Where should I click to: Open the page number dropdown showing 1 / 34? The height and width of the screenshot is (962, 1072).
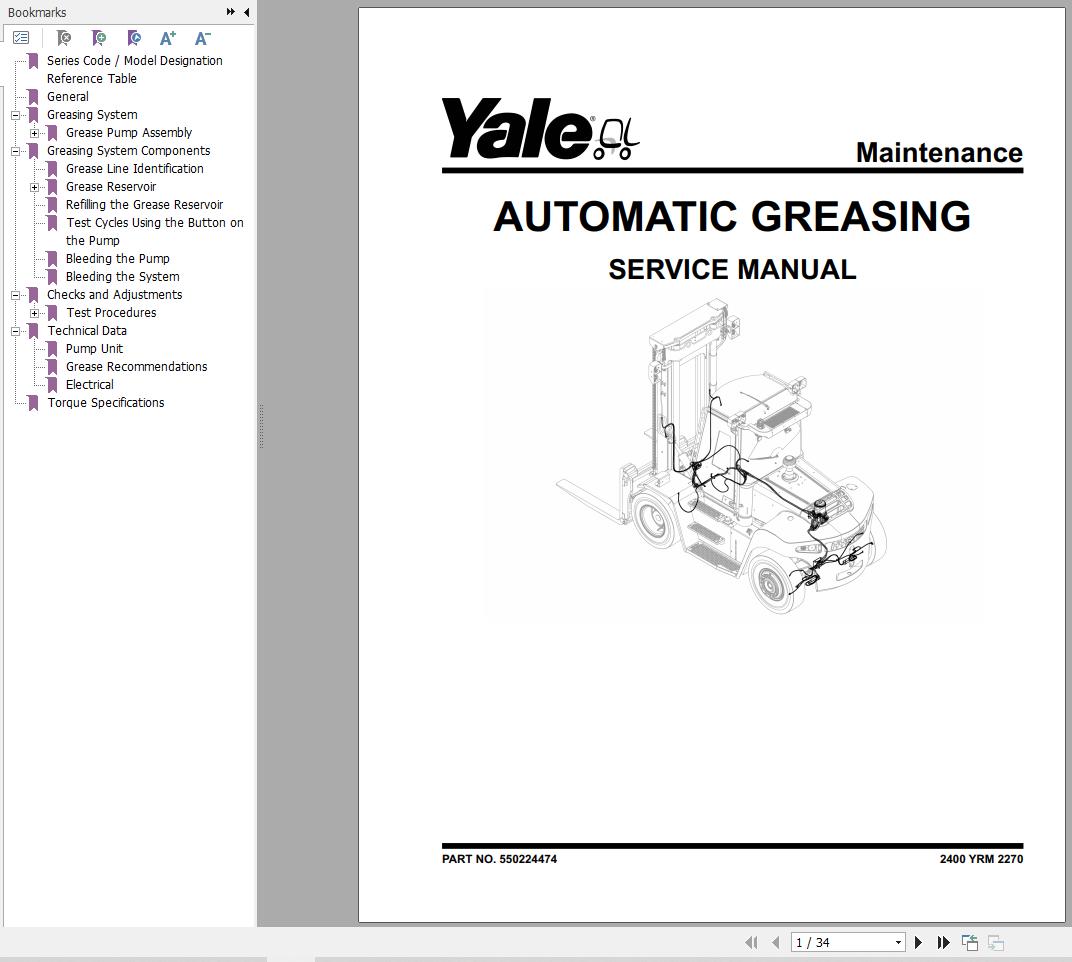[x=898, y=942]
